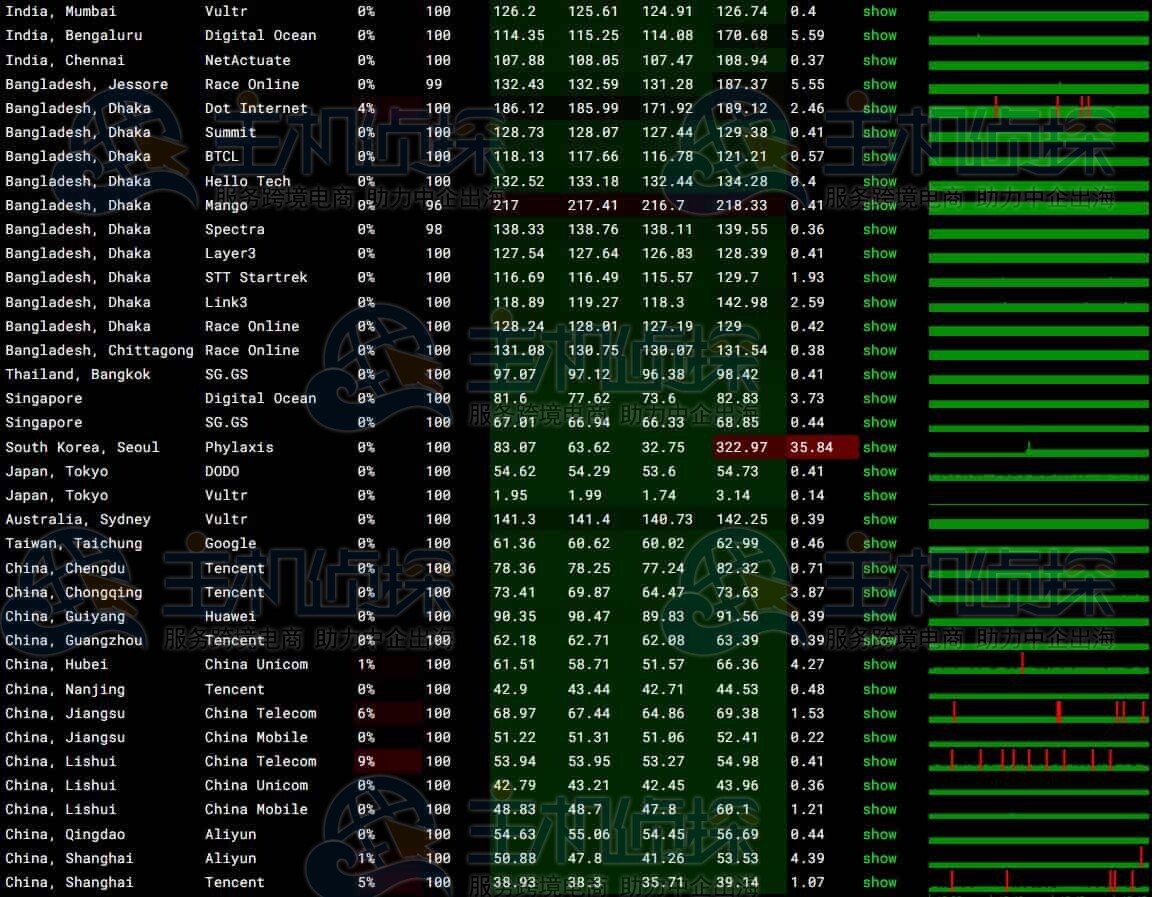
Task: Click the 9% loss value for Lishui Telecom
Action: (366, 761)
